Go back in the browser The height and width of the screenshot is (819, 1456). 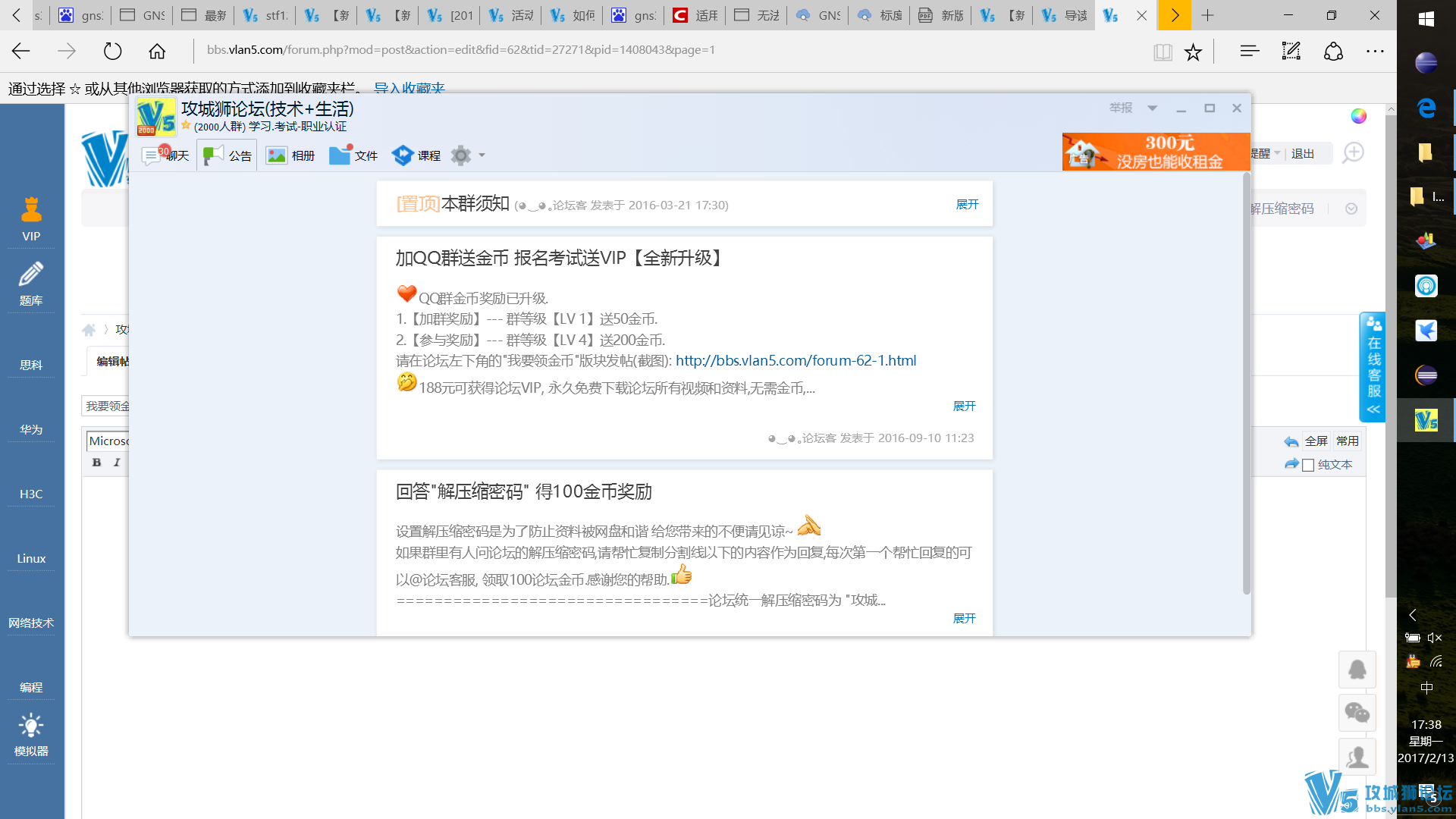point(20,51)
